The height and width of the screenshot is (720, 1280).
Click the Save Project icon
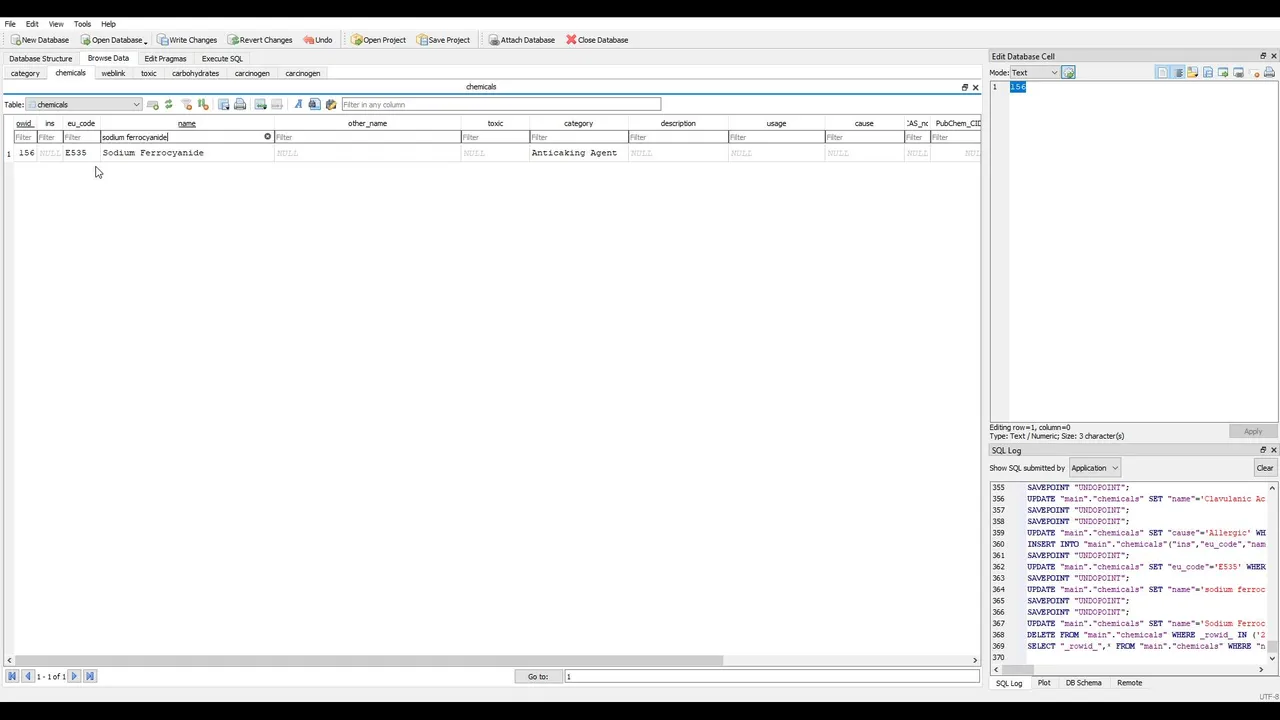point(422,40)
